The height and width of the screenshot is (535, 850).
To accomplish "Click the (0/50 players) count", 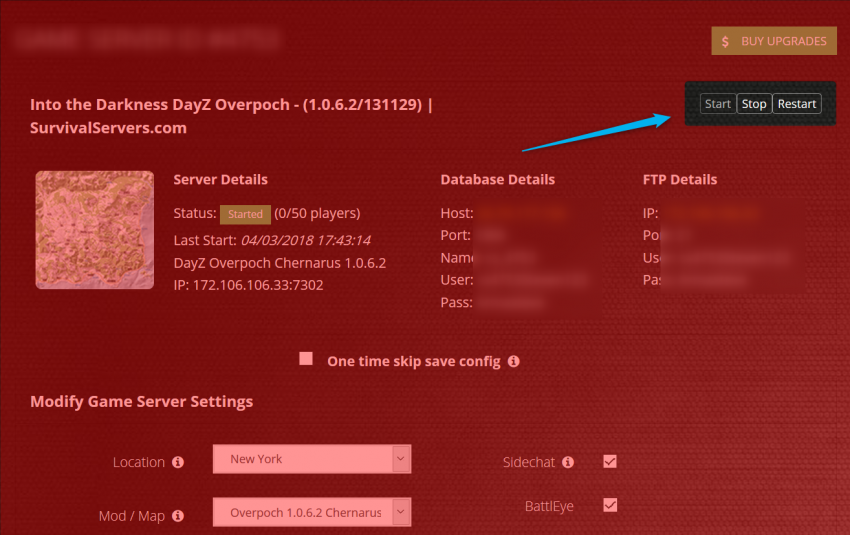I will click(x=317, y=214).
